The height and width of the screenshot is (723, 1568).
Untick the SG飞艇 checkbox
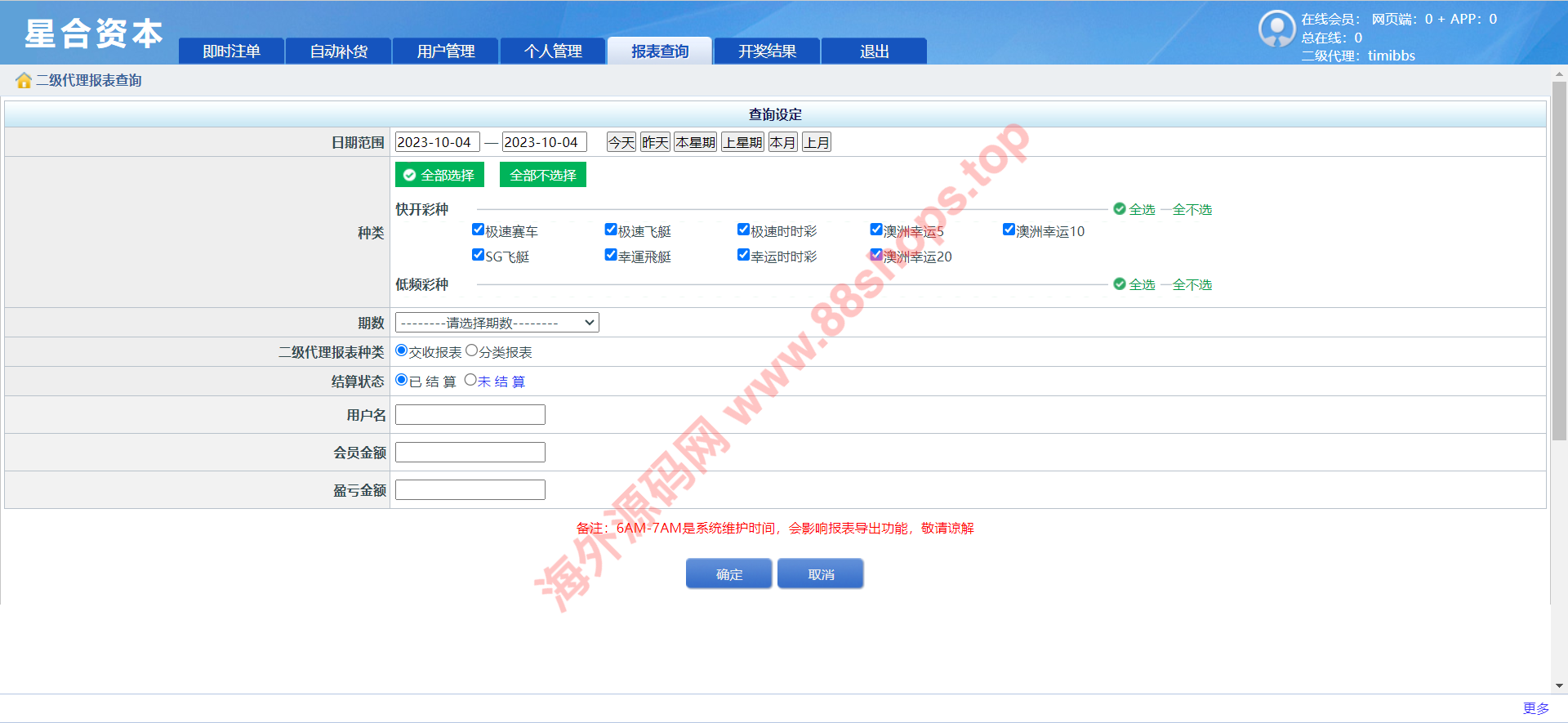point(479,255)
